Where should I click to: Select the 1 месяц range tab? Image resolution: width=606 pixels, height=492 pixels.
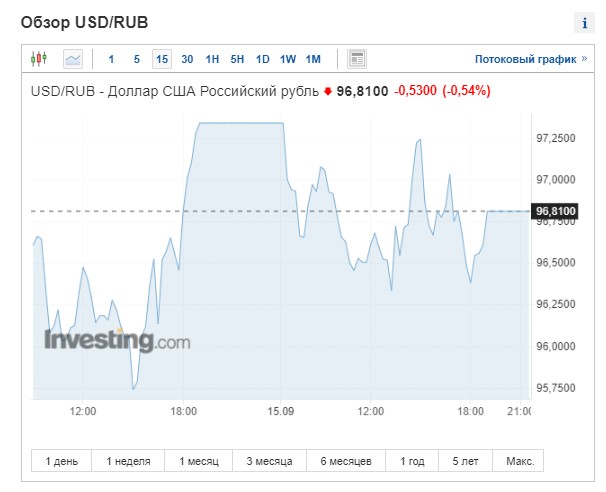(x=199, y=461)
